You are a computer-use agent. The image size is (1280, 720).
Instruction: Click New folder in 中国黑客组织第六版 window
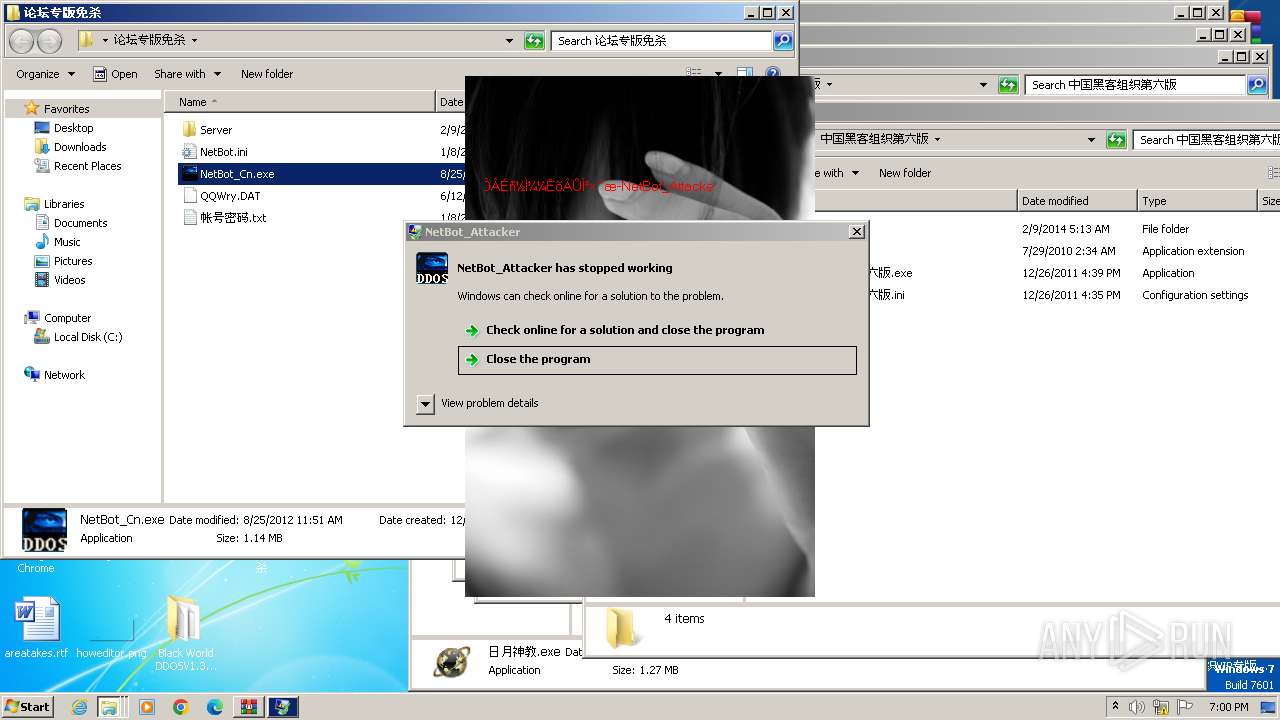(x=905, y=173)
